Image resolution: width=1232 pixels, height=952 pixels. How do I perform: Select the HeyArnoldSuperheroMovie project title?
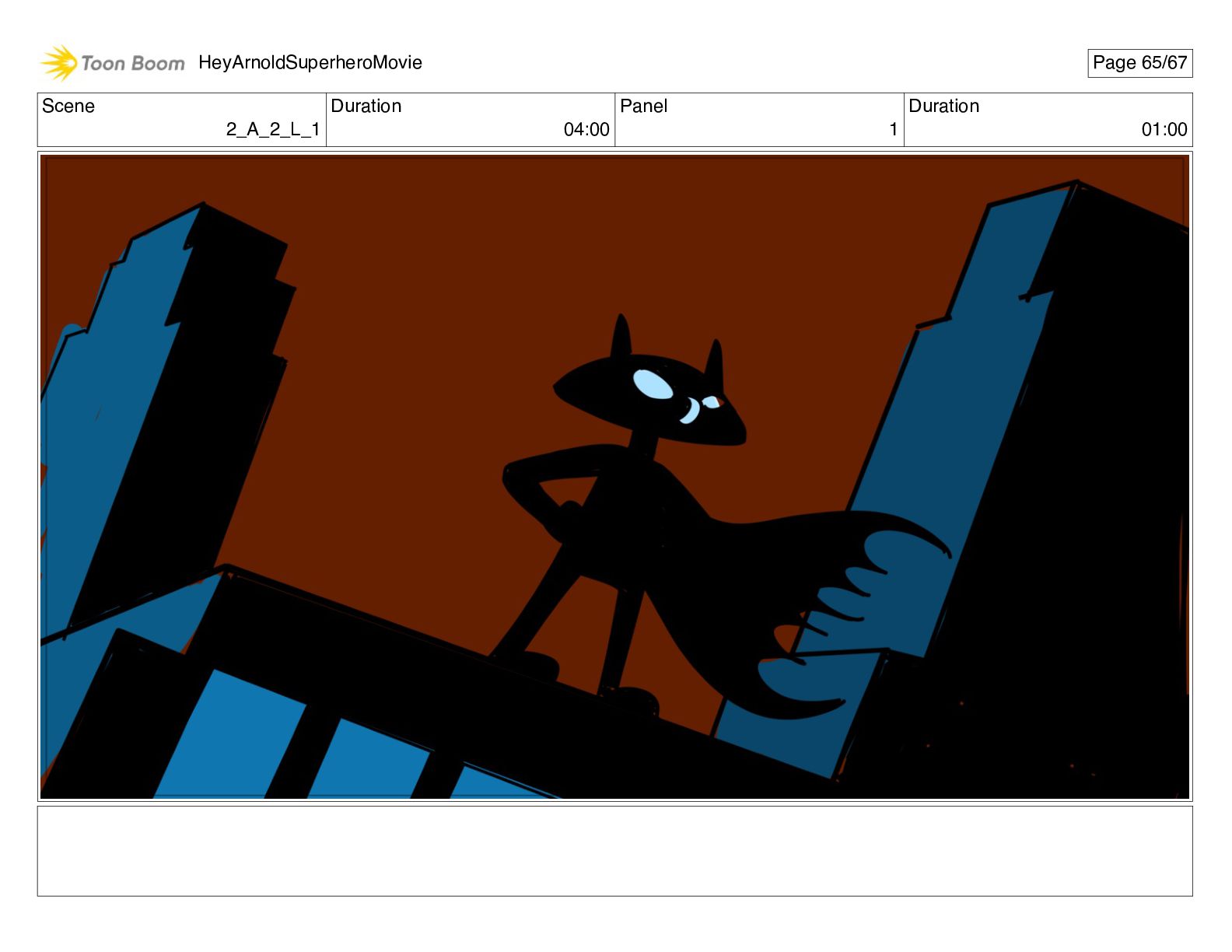310,63
